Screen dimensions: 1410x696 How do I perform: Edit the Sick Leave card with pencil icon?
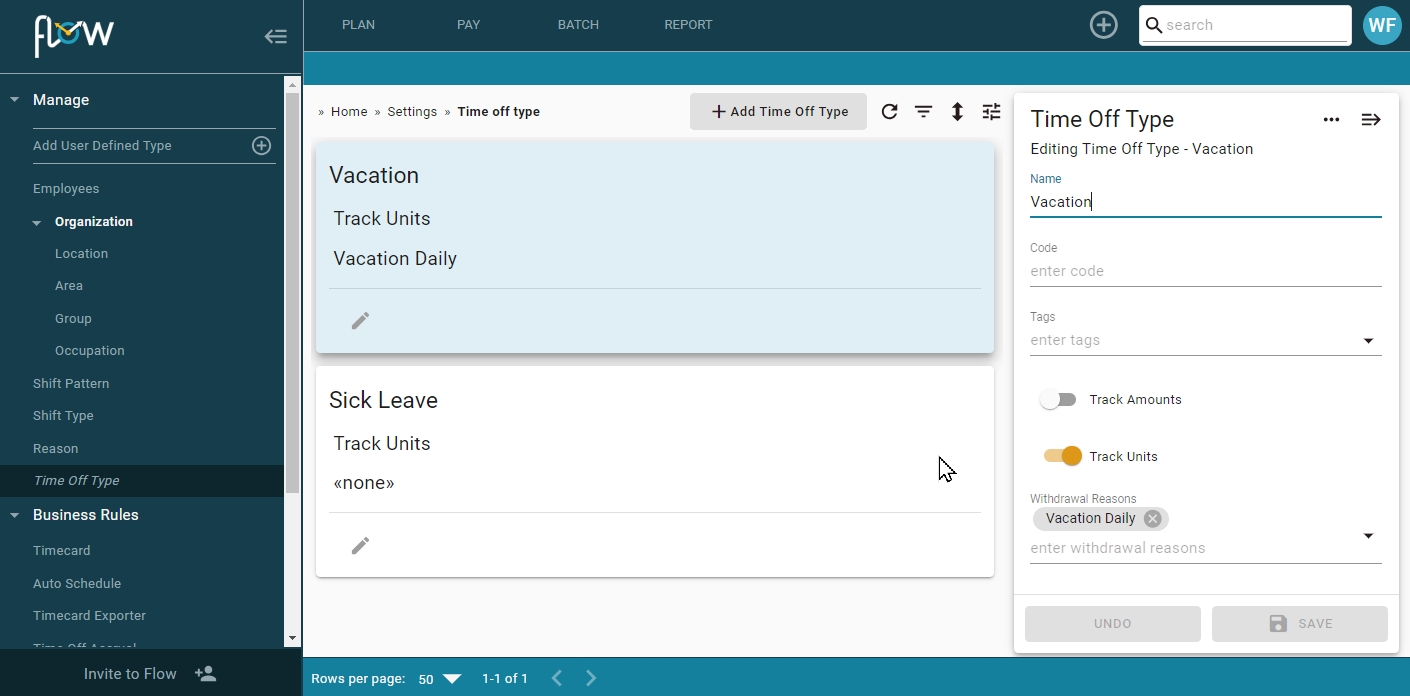(x=360, y=545)
